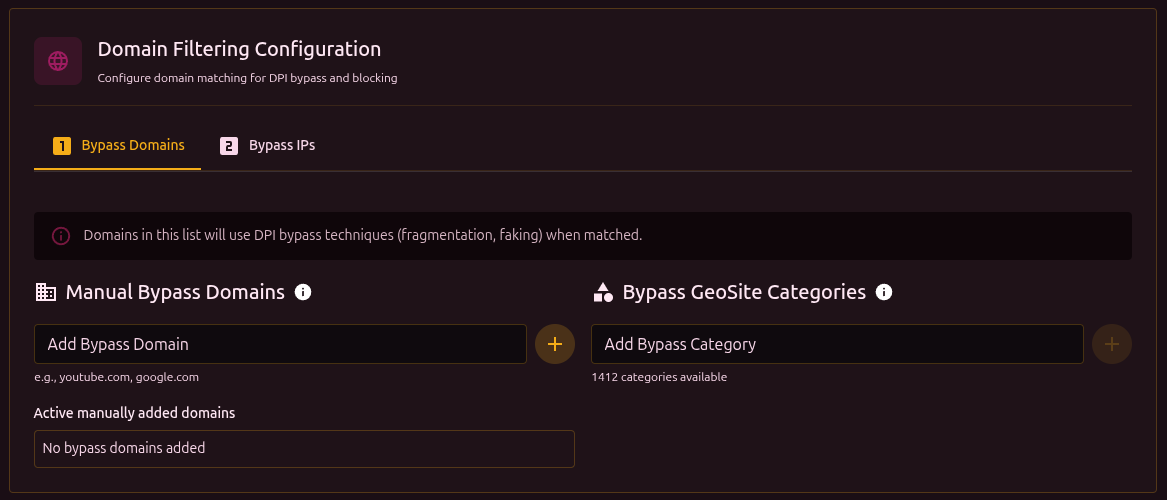Viewport: 1167px width, 500px height.
Task: Open the Add Bypass Category combo box
Action: coord(837,344)
